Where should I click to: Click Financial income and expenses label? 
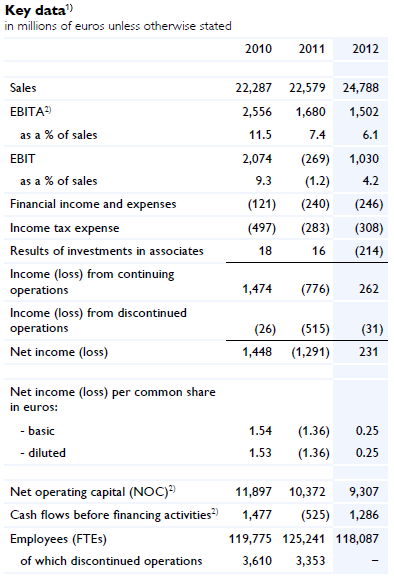pyautogui.click(x=93, y=204)
